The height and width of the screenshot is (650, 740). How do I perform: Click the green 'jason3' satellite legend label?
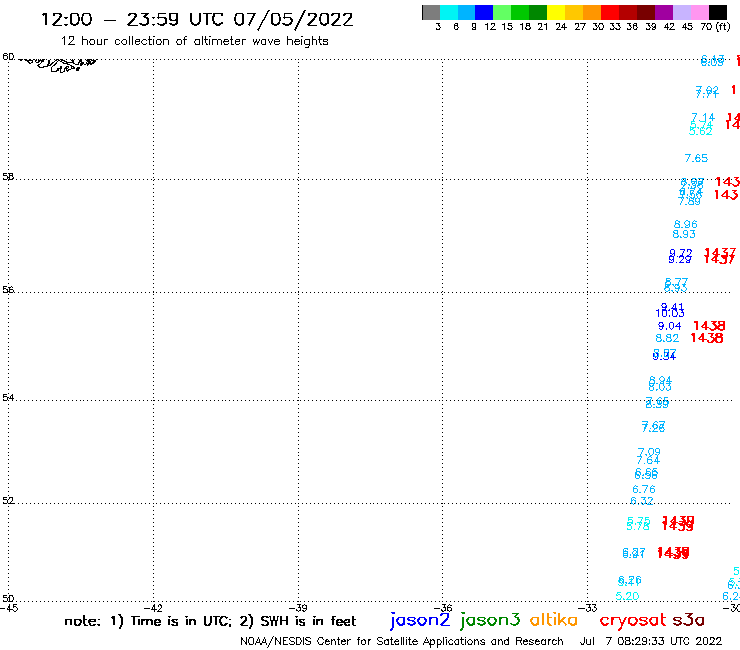[x=490, y=620]
